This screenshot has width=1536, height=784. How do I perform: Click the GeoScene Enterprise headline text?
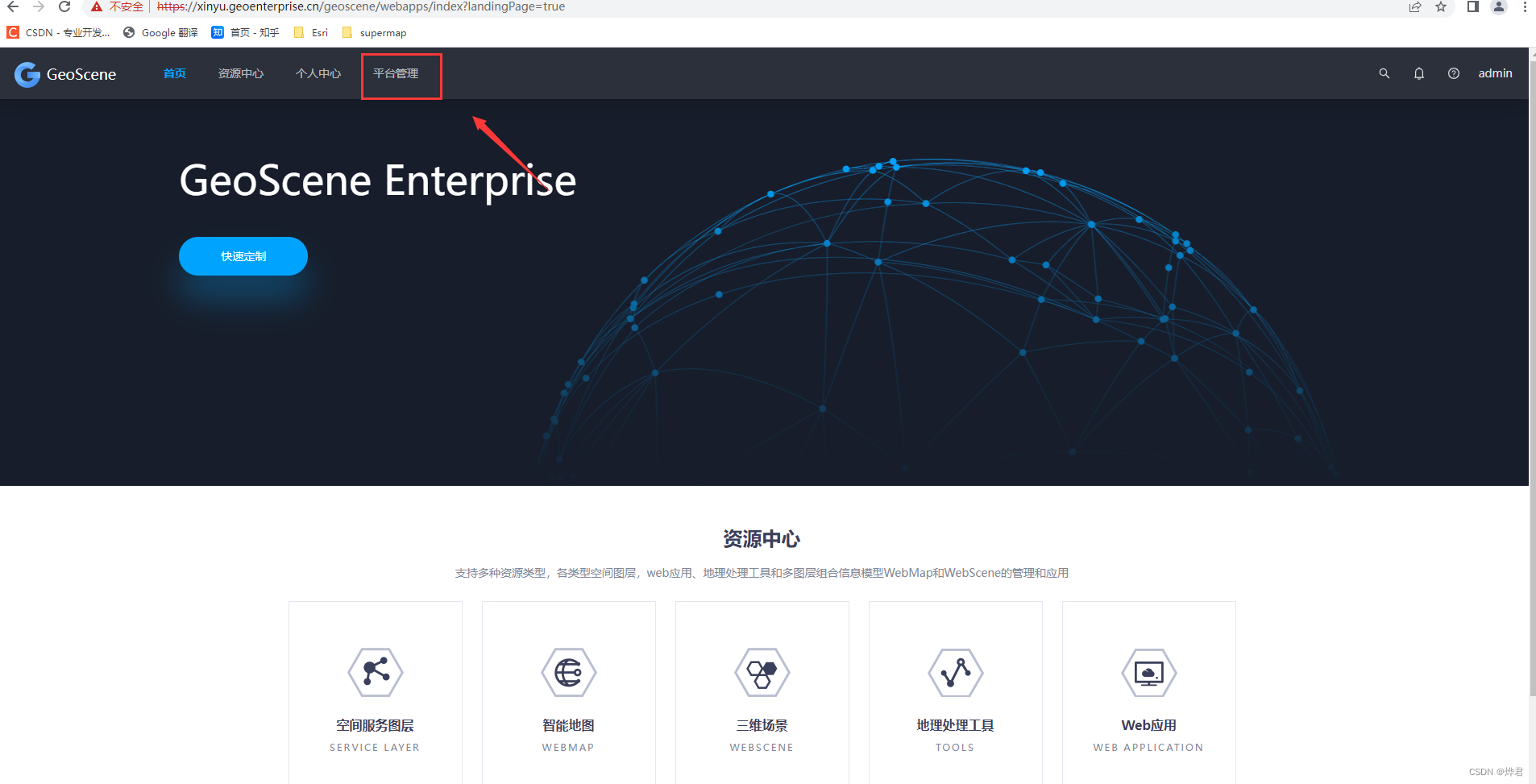point(378,180)
